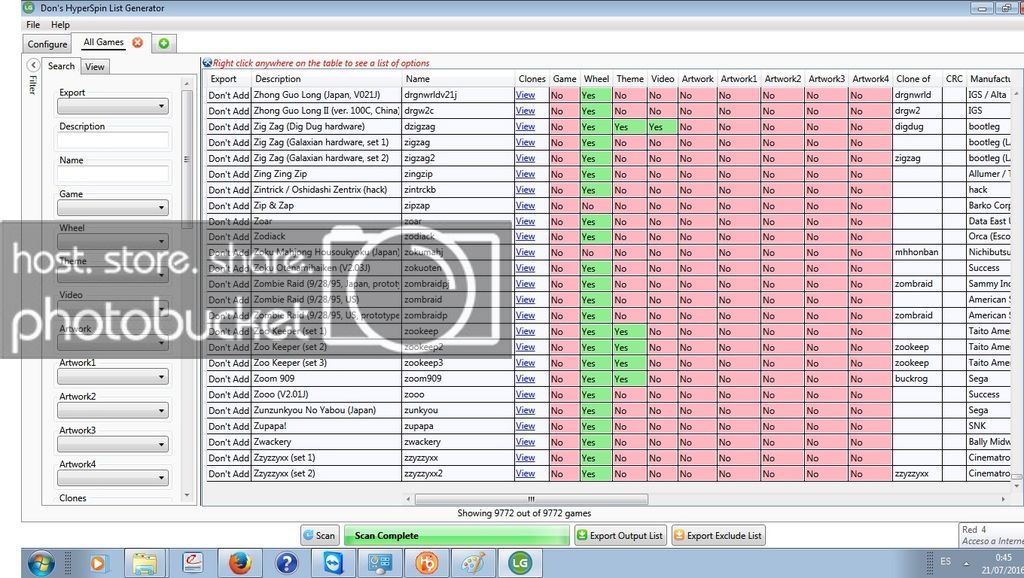Open View clones link for Zupapa!
Image resolution: width=1024 pixels, height=578 pixels.
(525, 426)
